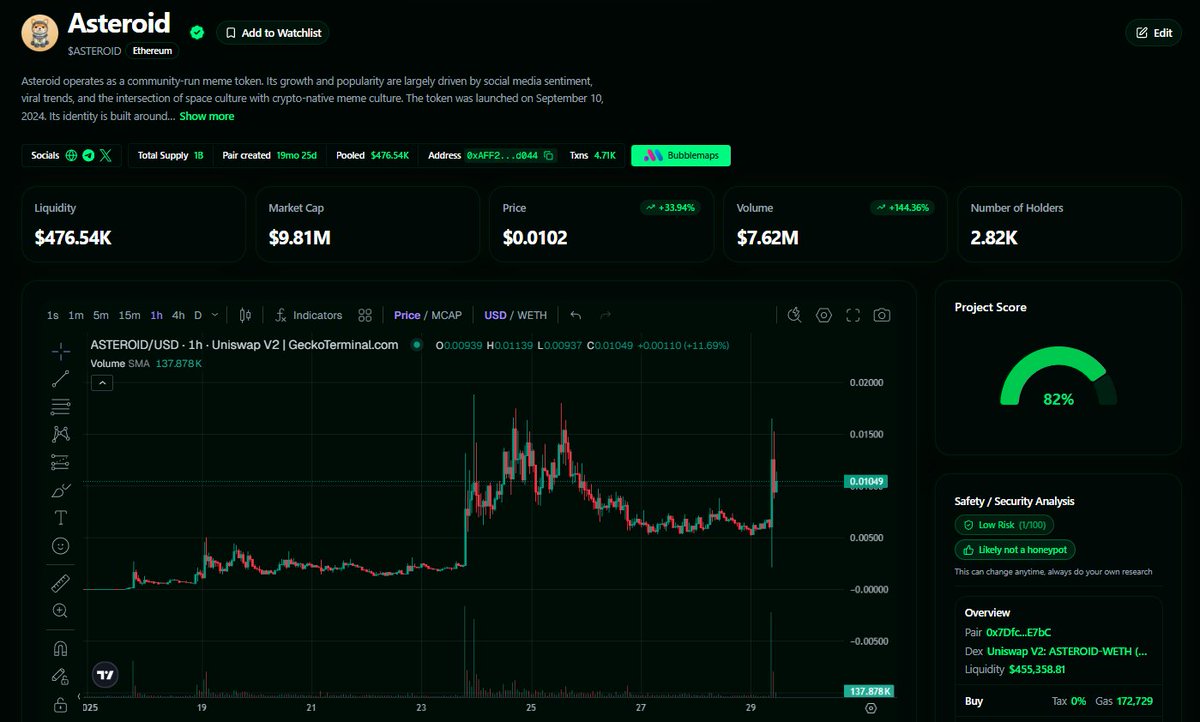Click Likely not a honeypot badge
Viewport: 1200px width, 722px height.
point(1015,550)
